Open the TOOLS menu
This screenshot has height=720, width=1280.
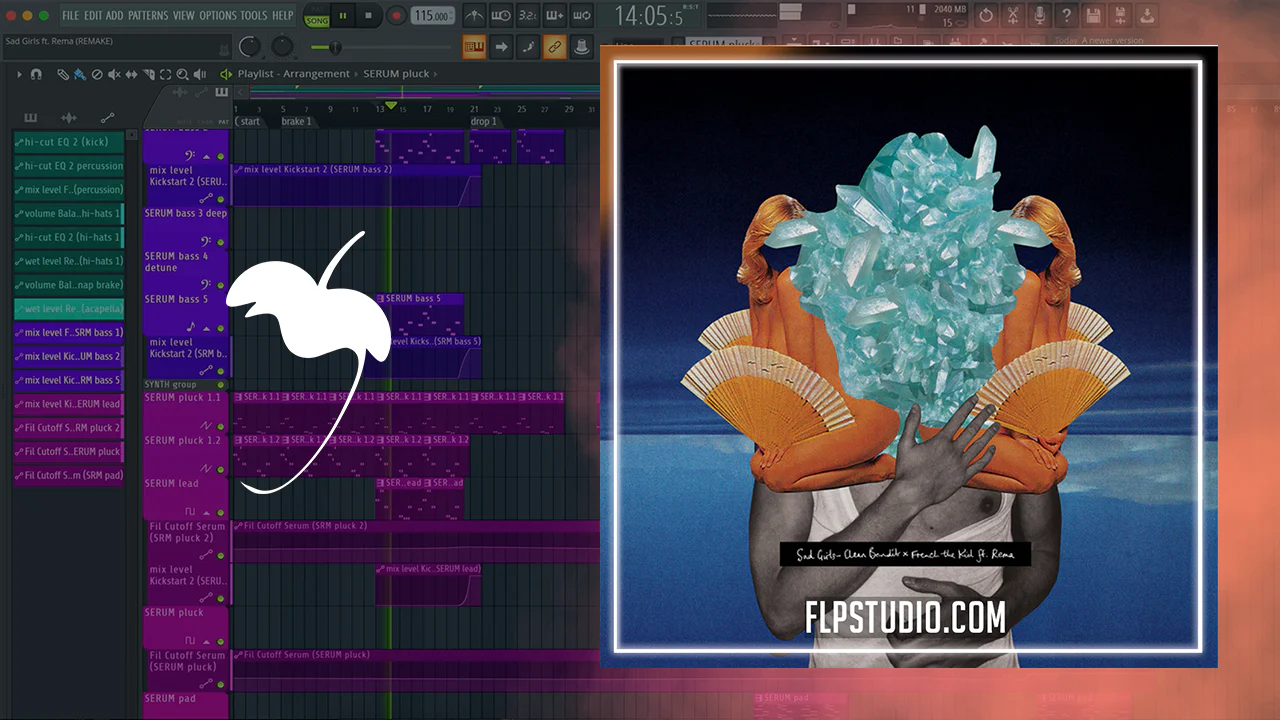254,16
